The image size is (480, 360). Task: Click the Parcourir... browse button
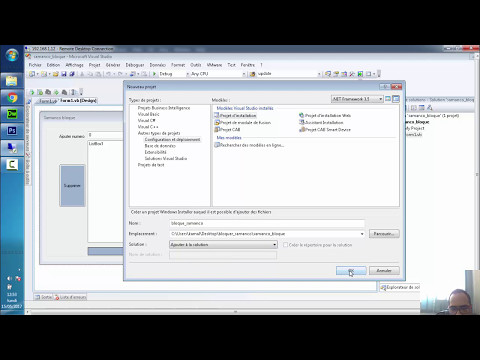pyautogui.click(x=384, y=234)
